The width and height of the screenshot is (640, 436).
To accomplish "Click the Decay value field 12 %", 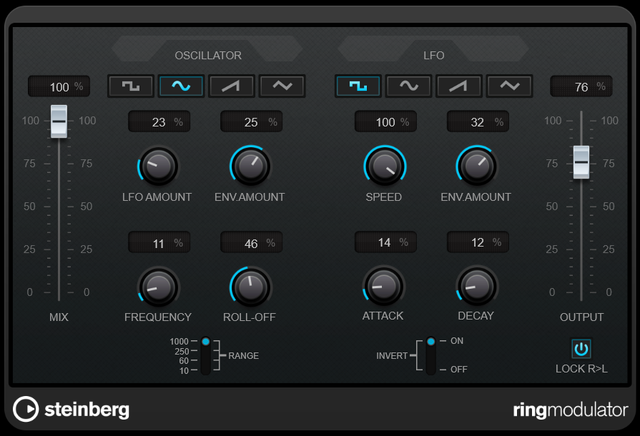I will pos(478,242).
